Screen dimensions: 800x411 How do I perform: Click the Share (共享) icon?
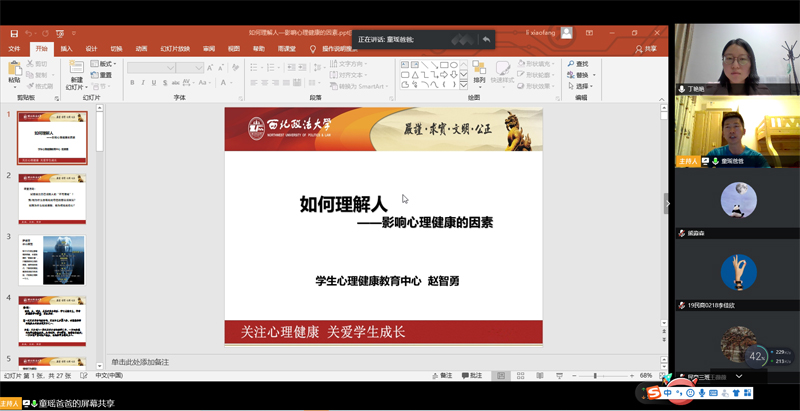[x=647, y=48]
